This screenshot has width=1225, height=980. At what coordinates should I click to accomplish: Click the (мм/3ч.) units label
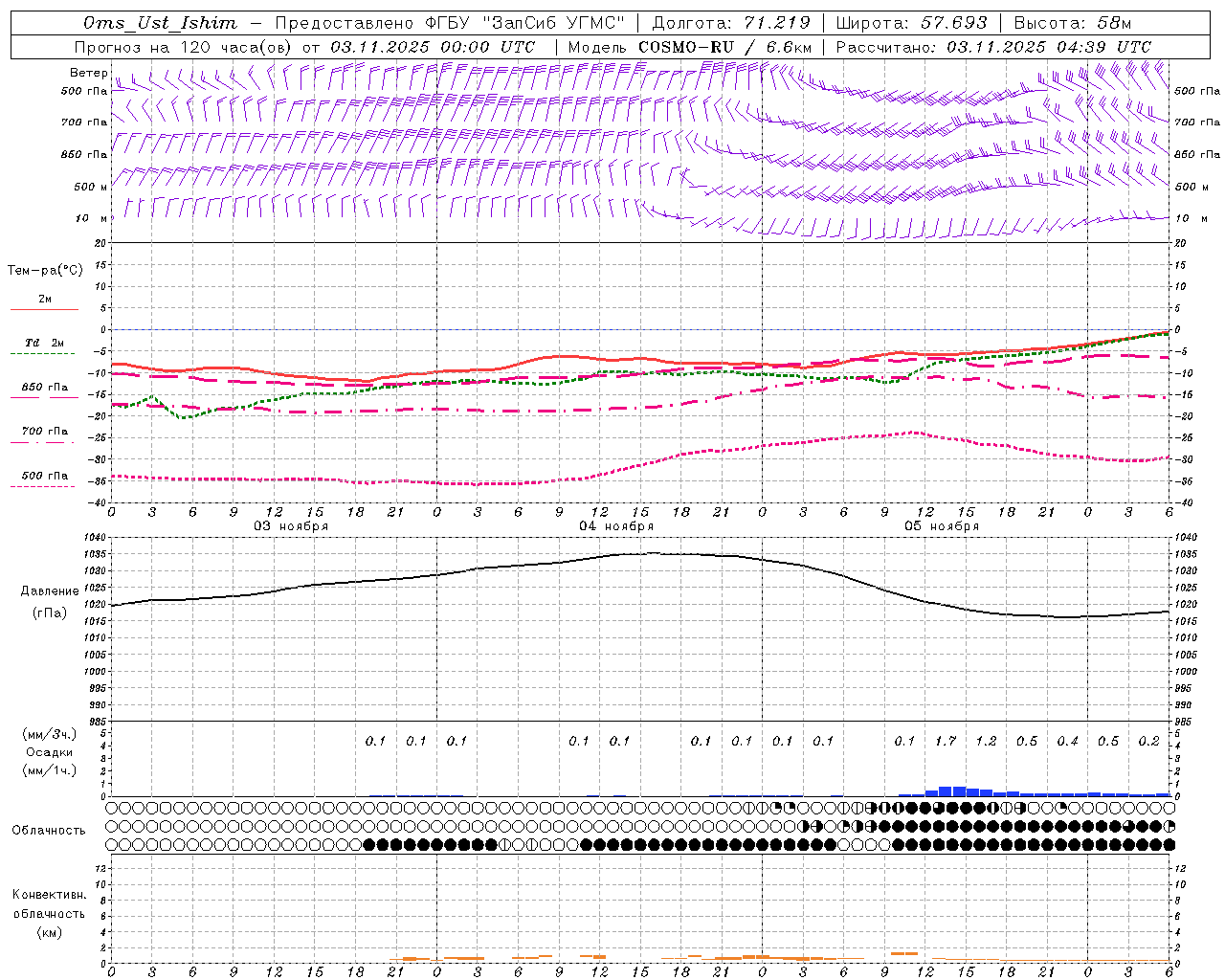pyautogui.click(x=50, y=734)
